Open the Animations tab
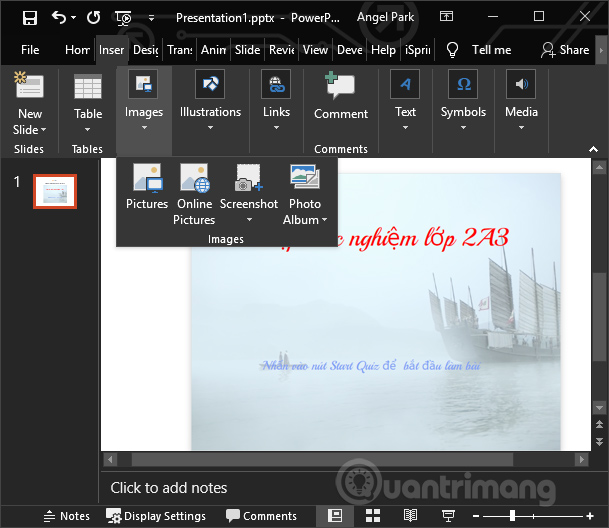Viewport: 609px width, 528px height. coord(213,50)
